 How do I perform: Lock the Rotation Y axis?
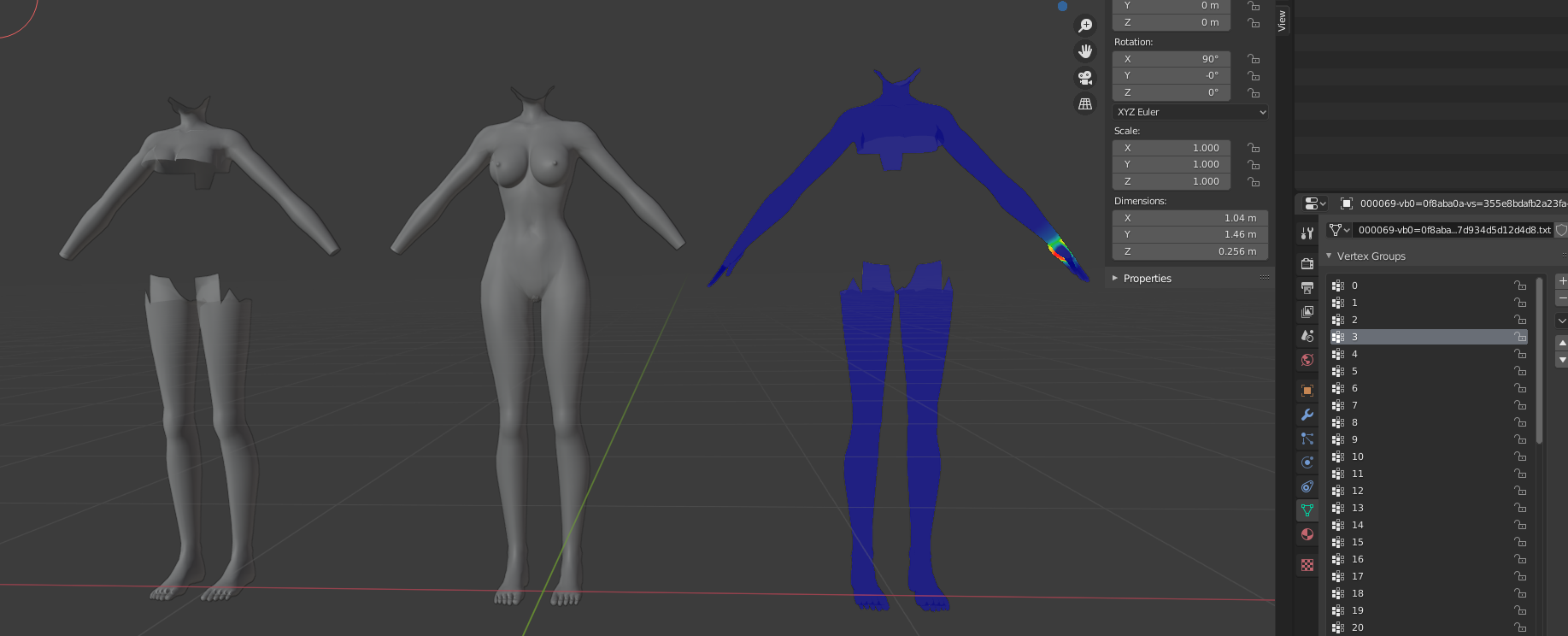coord(1254,75)
